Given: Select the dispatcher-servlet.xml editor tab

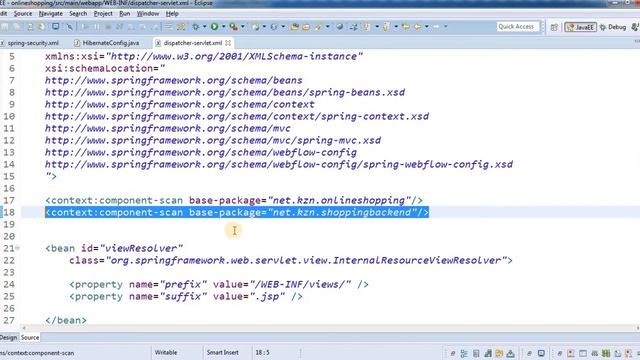Looking at the screenshot, I should [x=193, y=43].
